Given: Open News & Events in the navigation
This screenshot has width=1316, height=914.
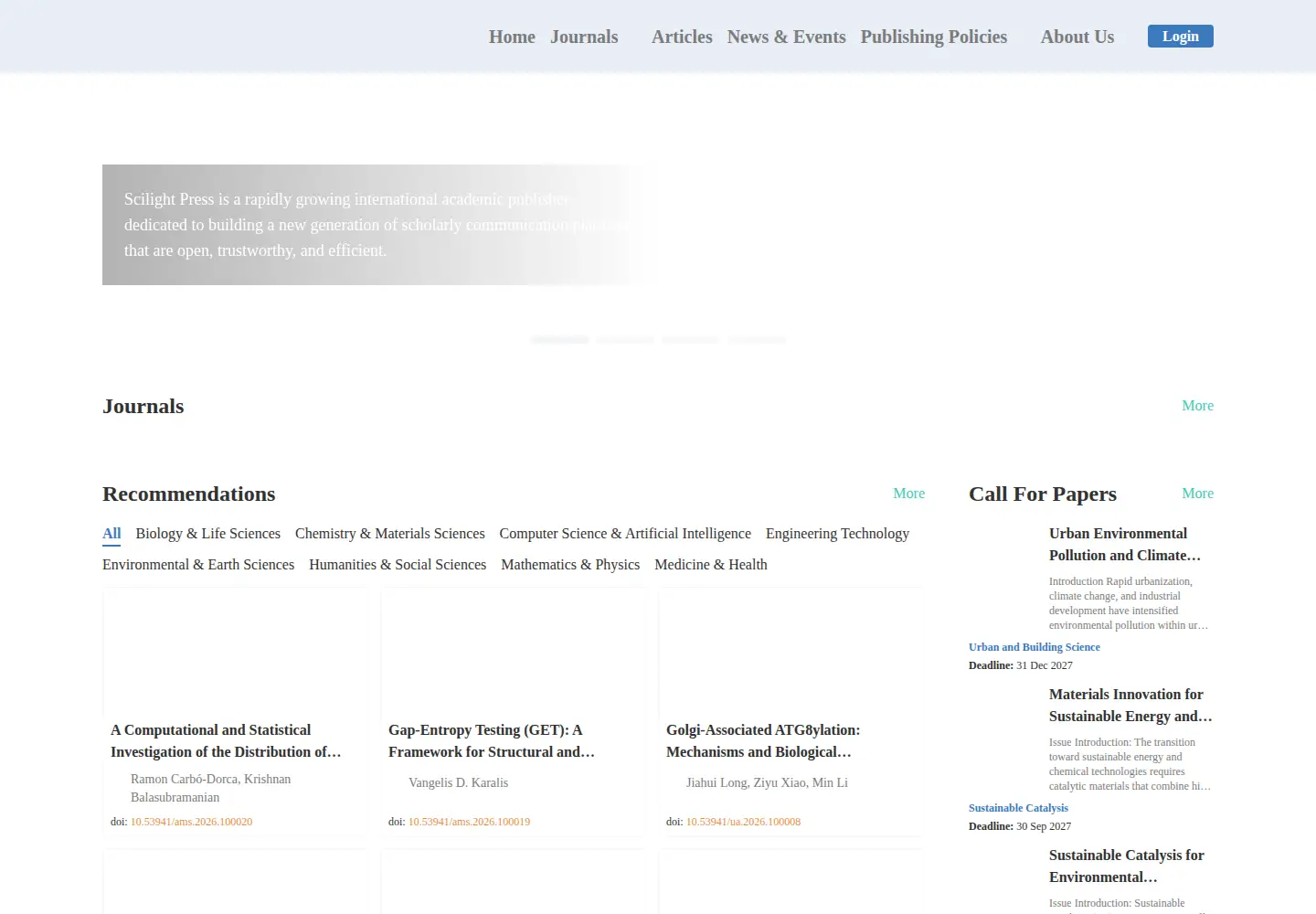Looking at the screenshot, I should (x=786, y=37).
